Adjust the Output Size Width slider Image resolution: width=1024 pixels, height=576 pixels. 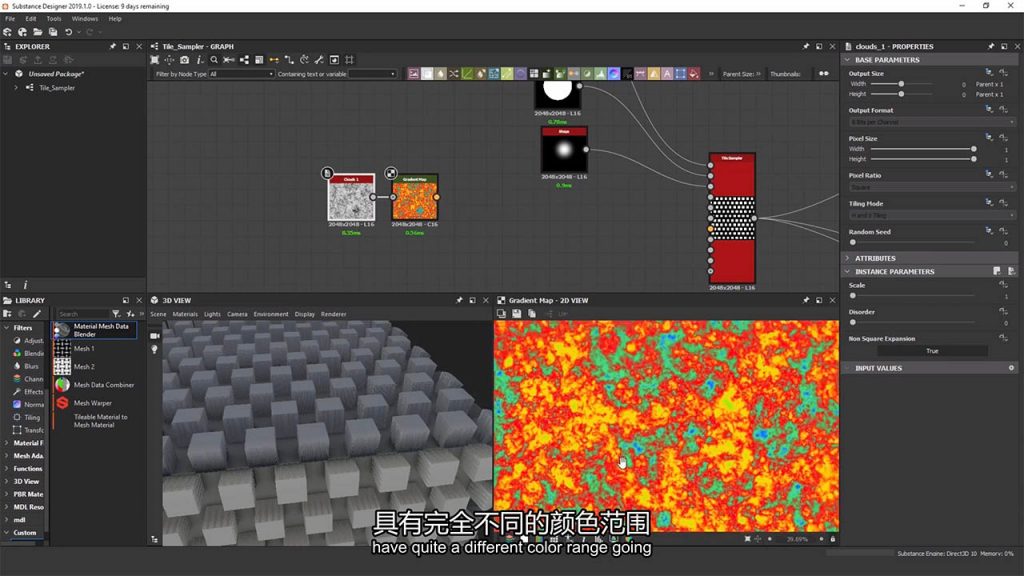[901, 84]
